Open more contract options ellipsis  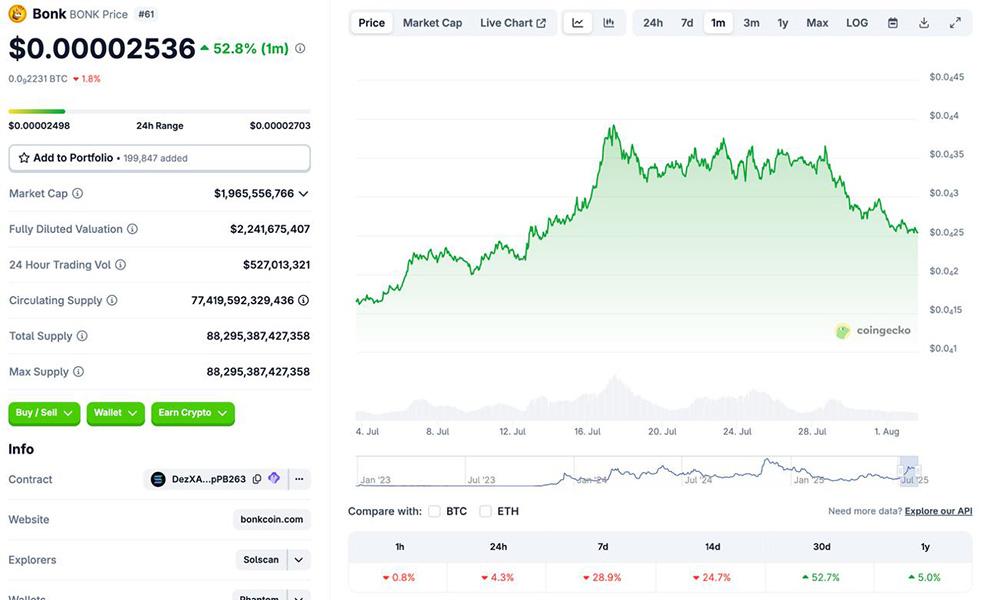coord(299,479)
